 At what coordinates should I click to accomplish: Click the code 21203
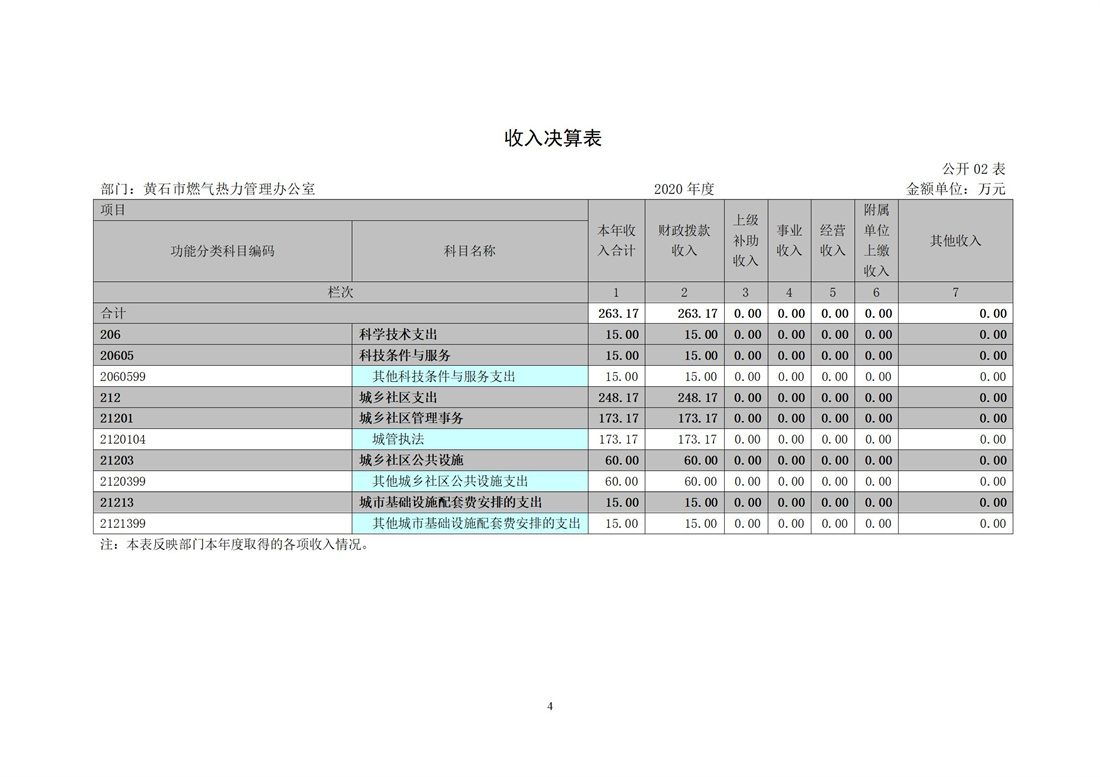coord(116,461)
